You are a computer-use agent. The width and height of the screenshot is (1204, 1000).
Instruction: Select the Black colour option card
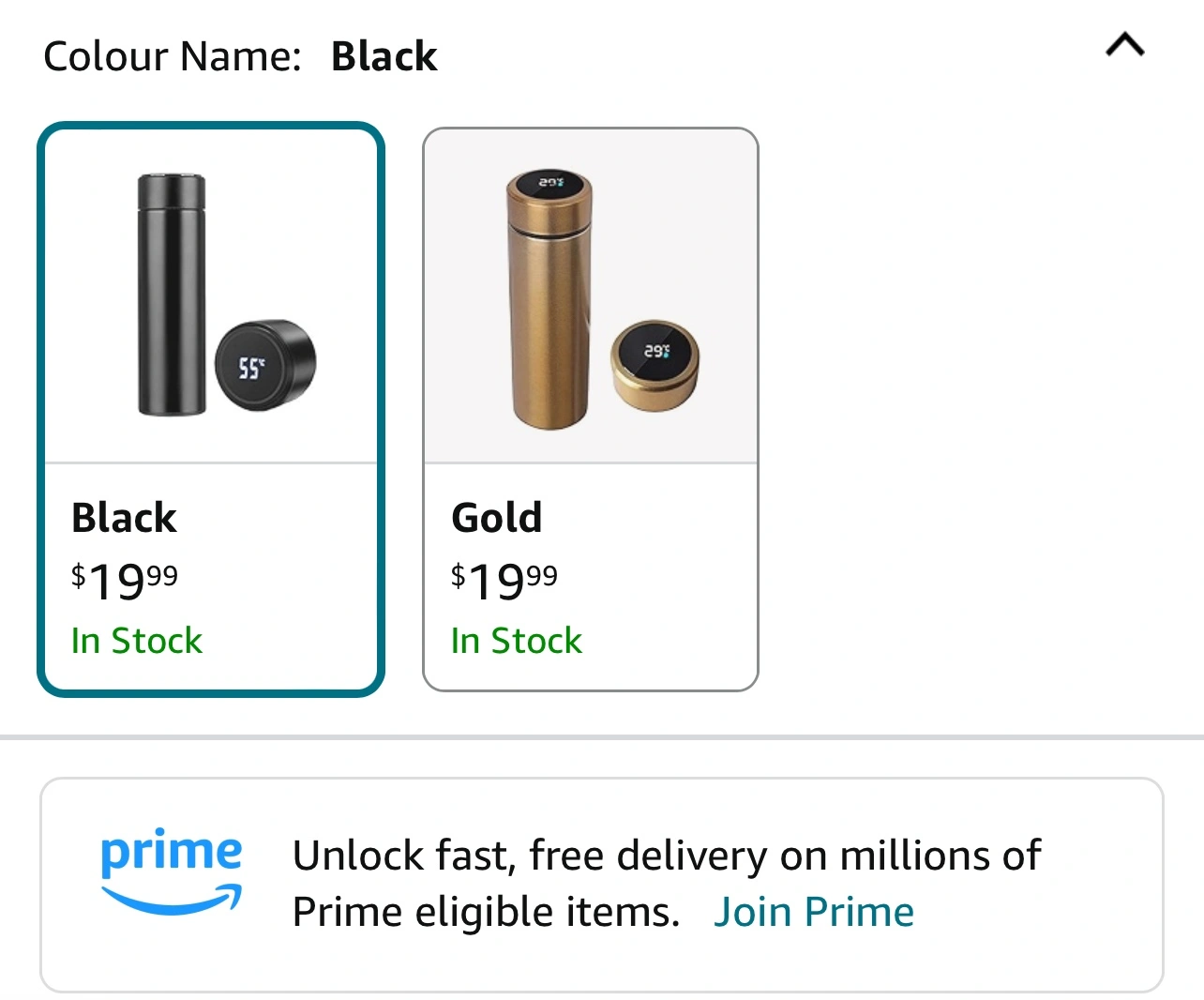(211, 409)
